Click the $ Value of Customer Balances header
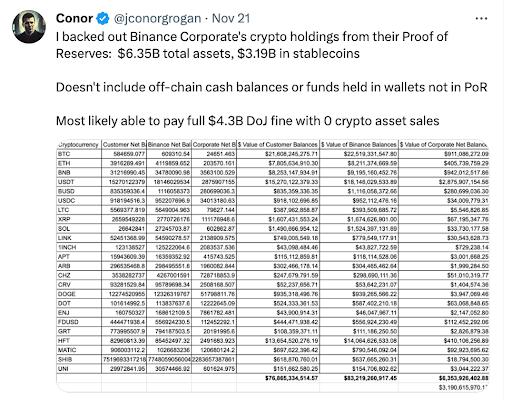 tap(278, 145)
